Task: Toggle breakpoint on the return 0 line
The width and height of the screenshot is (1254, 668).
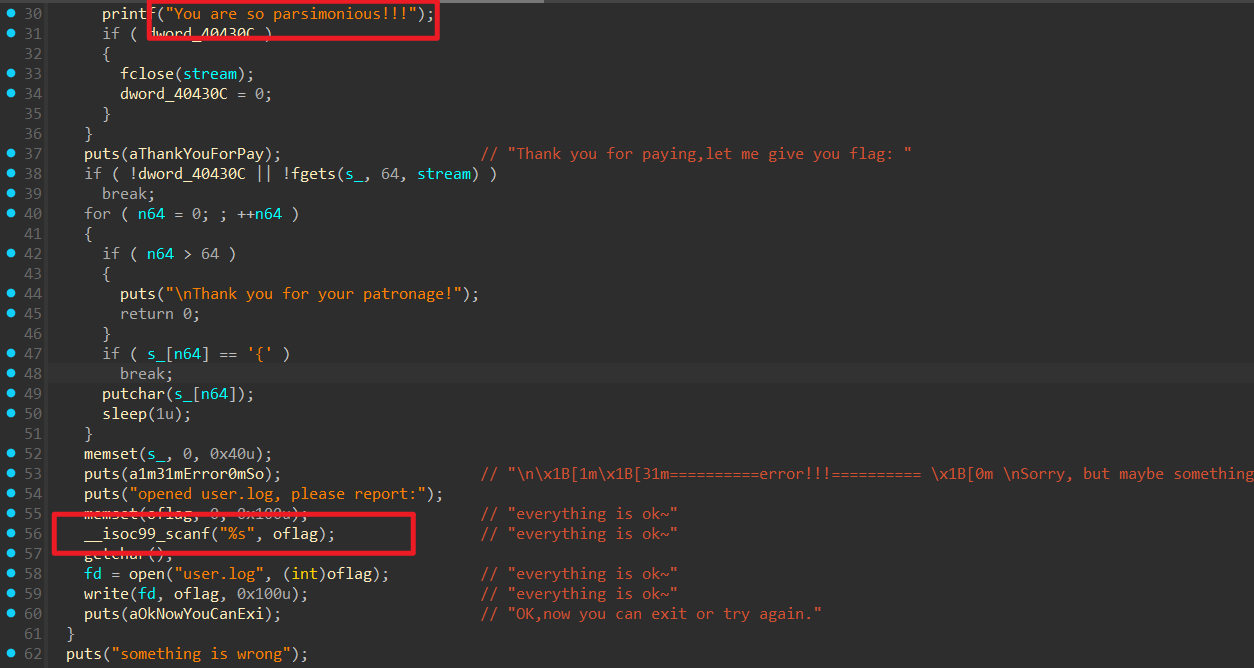Action: coord(10,314)
